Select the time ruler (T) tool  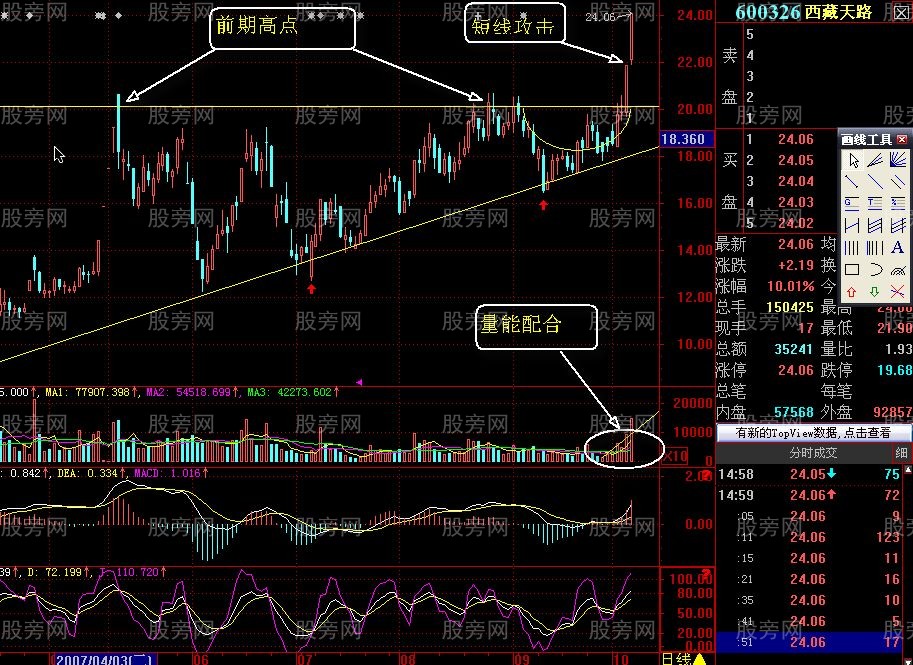click(x=873, y=202)
